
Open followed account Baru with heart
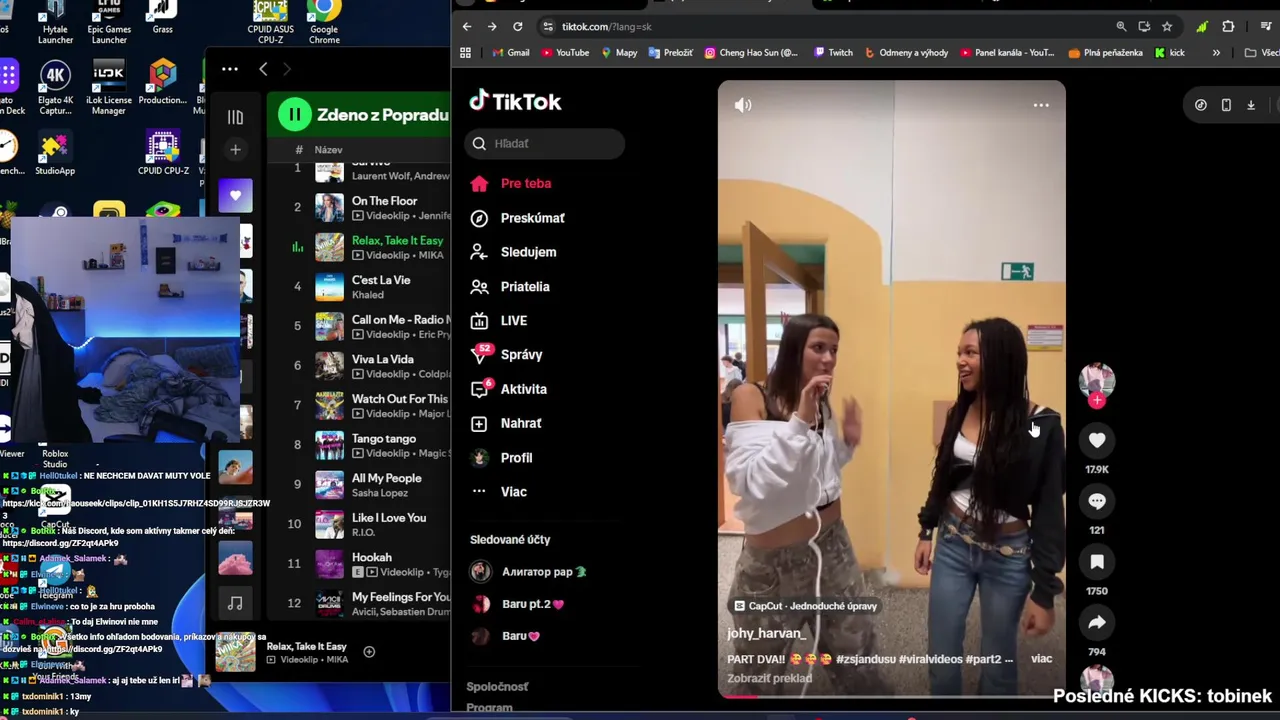coord(506,636)
